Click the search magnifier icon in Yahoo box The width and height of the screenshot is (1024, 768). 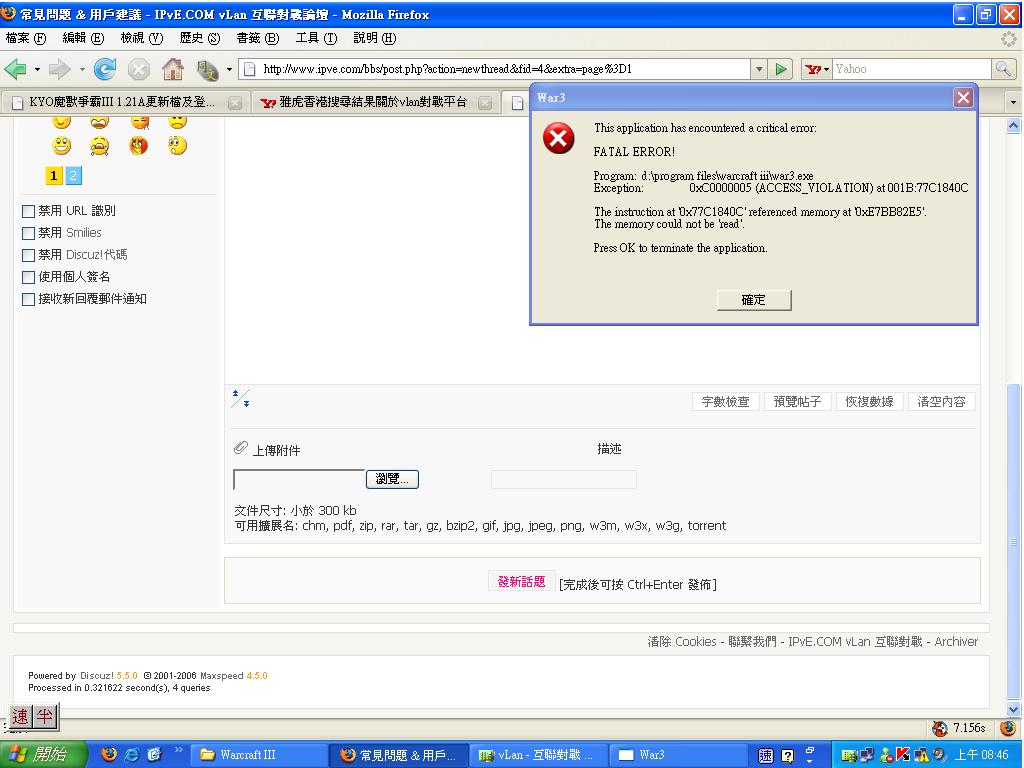pyautogui.click(x=1003, y=69)
